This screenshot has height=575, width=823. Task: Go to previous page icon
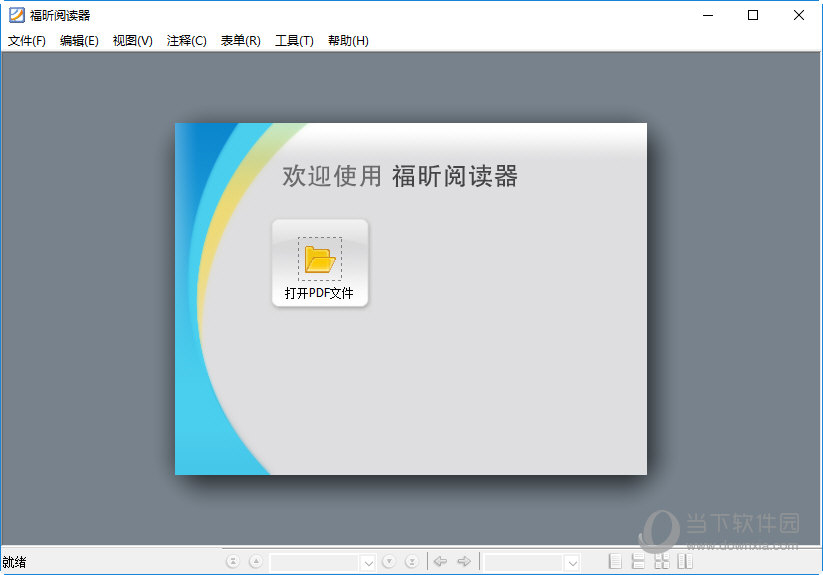point(256,562)
